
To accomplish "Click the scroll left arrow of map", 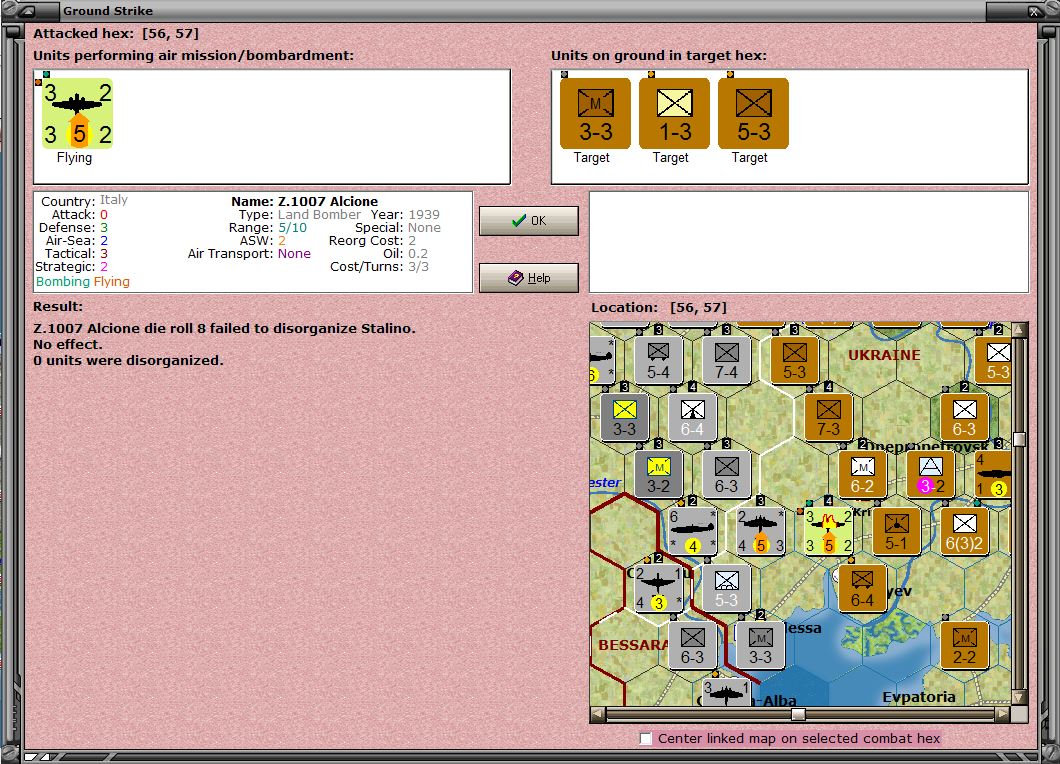I will coord(598,714).
